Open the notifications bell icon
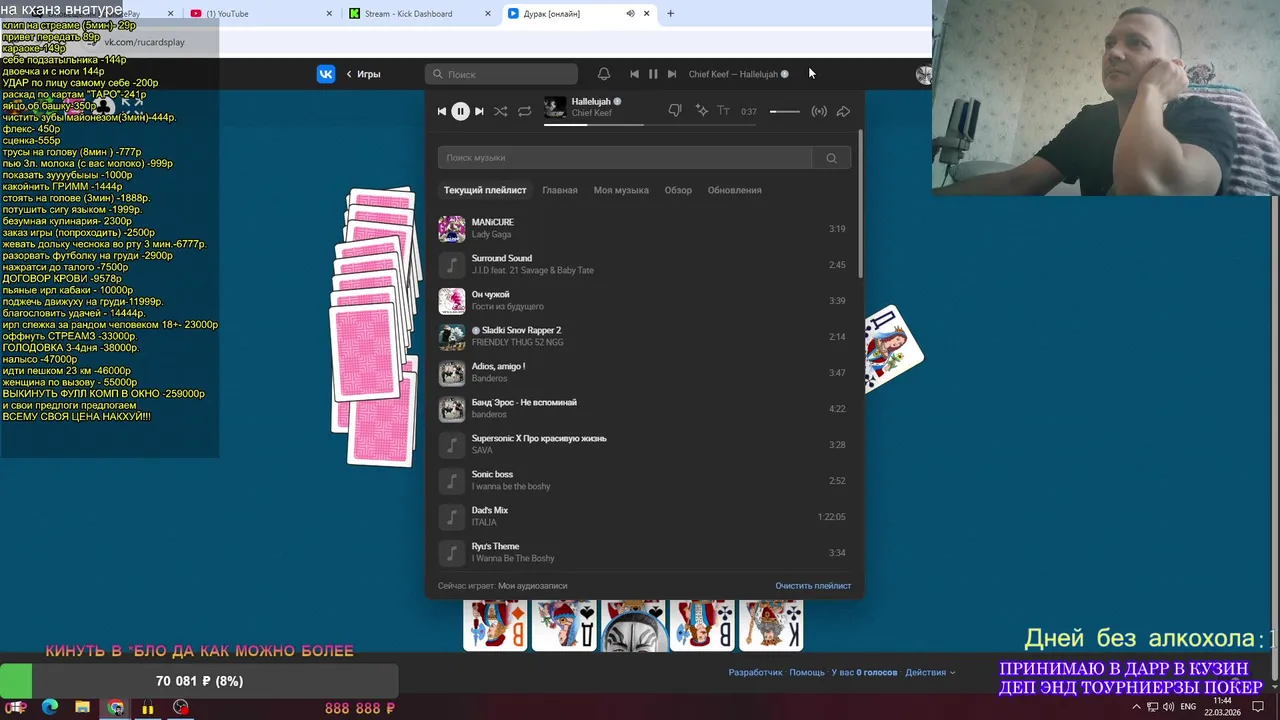1280x720 pixels. pyautogui.click(x=604, y=74)
